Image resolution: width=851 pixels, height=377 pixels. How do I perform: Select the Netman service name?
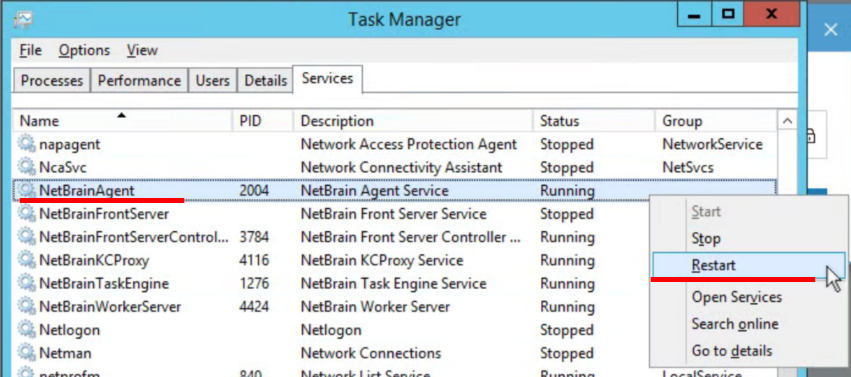click(65, 353)
